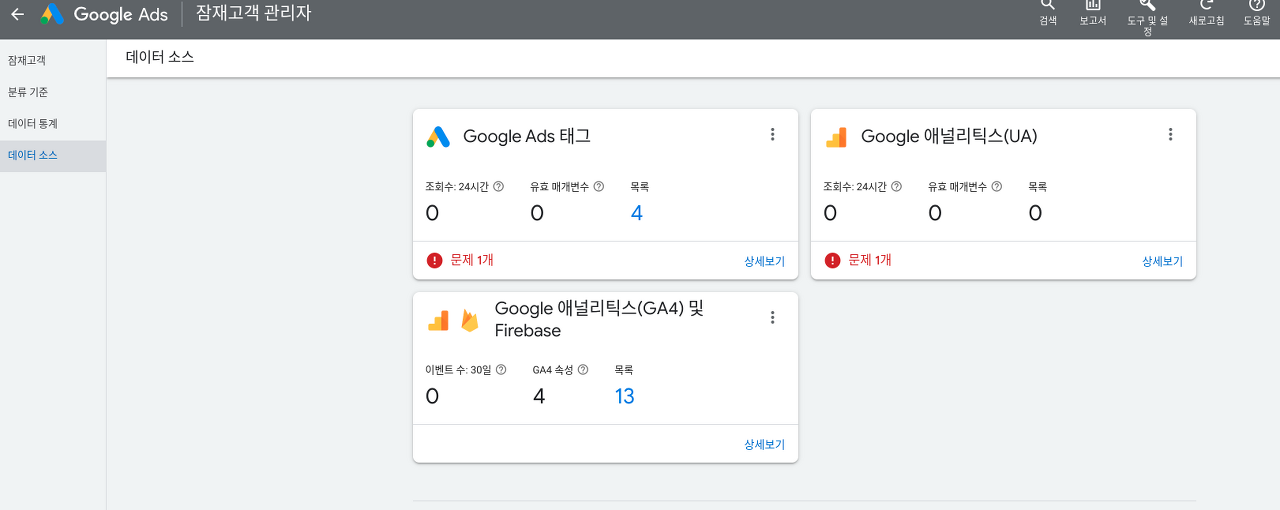Viewport: 1280px width, 510px height.
Task: Click help icon beside 유효 매개변수 on Ads 태그 card
Action: click(x=599, y=187)
